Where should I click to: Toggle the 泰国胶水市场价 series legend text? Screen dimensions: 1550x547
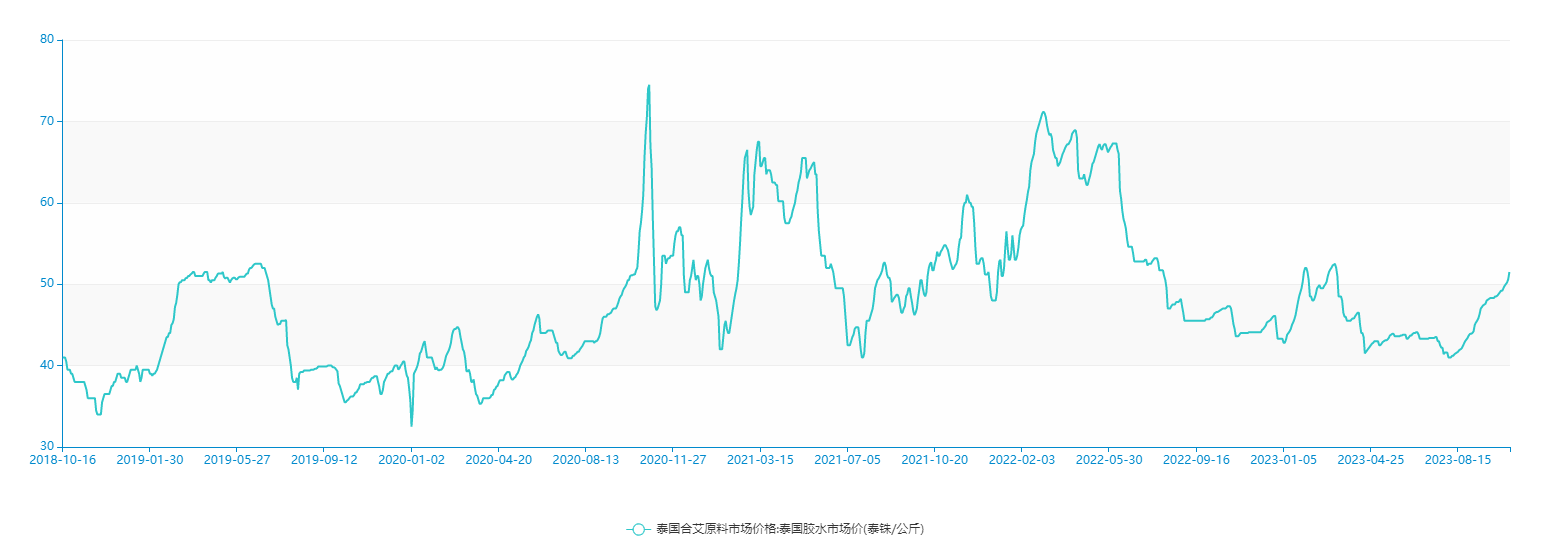click(790, 529)
